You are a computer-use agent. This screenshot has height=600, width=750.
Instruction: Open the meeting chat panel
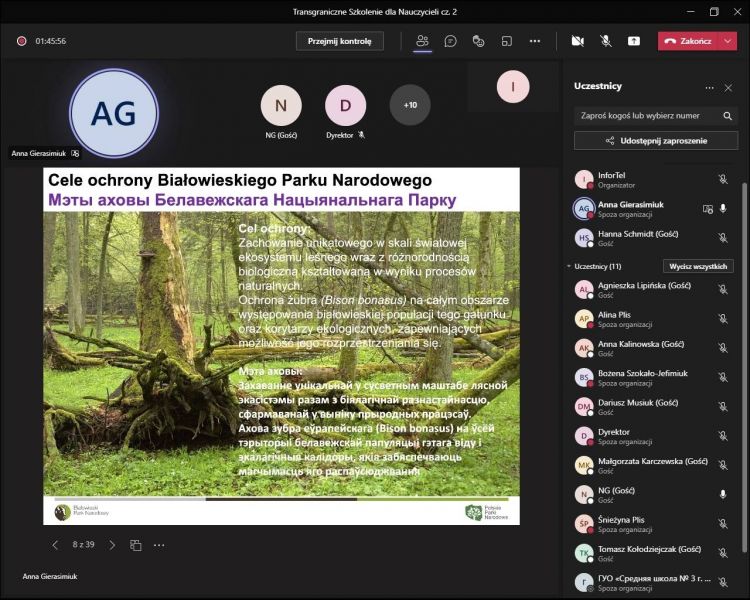tap(451, 41)
